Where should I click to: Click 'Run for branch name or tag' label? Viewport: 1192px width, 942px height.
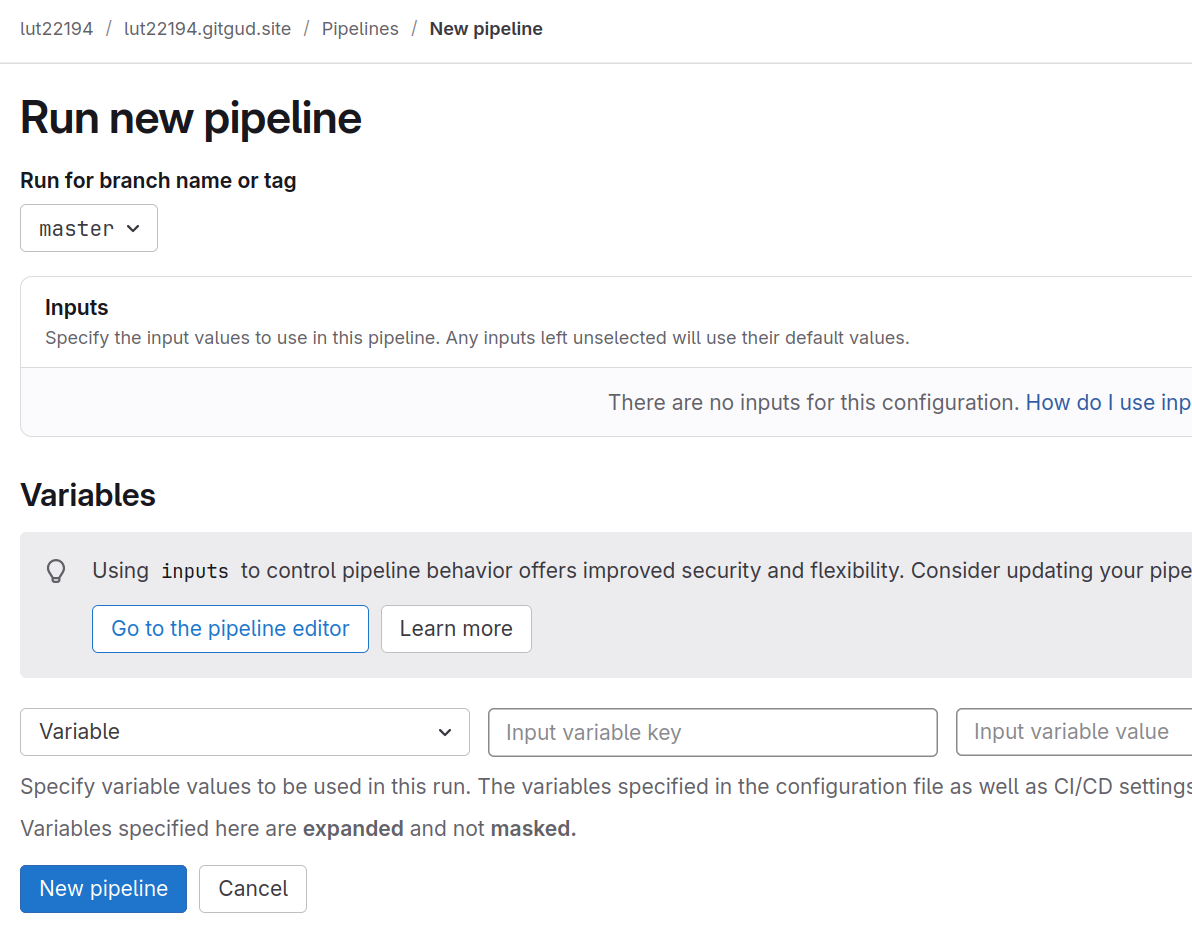click(x=158, y=181)
